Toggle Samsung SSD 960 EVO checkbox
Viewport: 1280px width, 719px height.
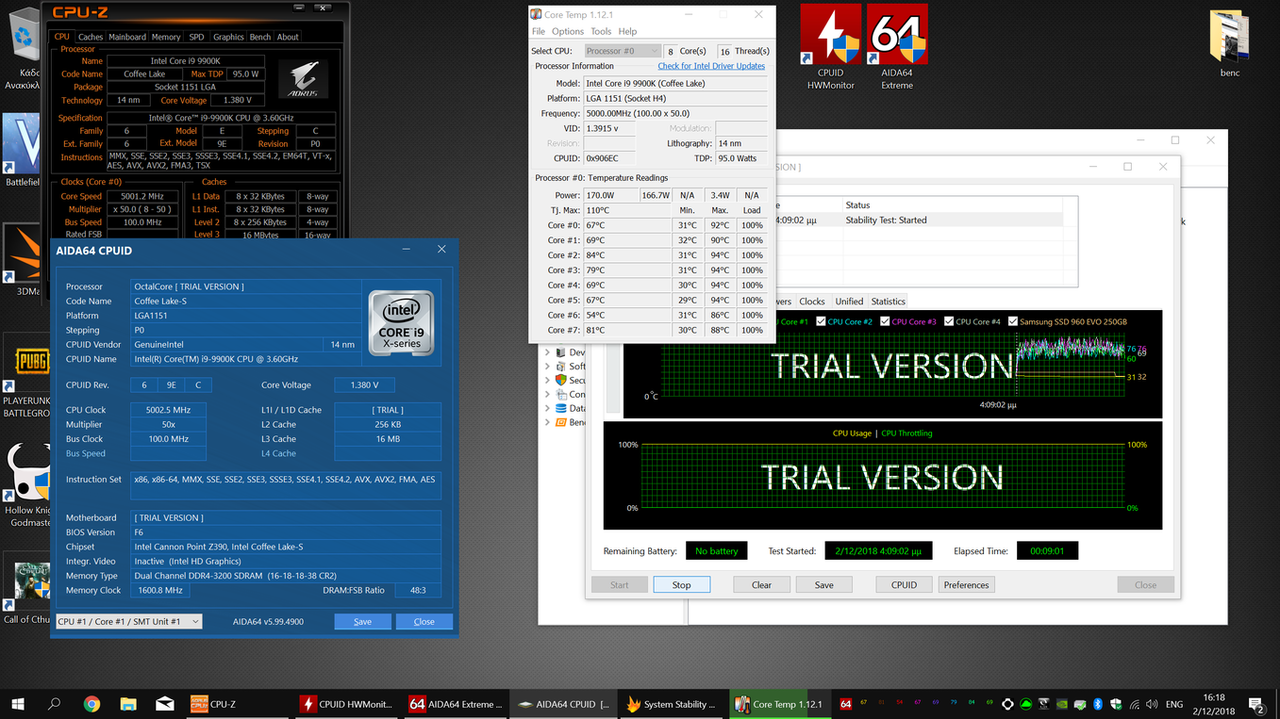click(1012, 321)
